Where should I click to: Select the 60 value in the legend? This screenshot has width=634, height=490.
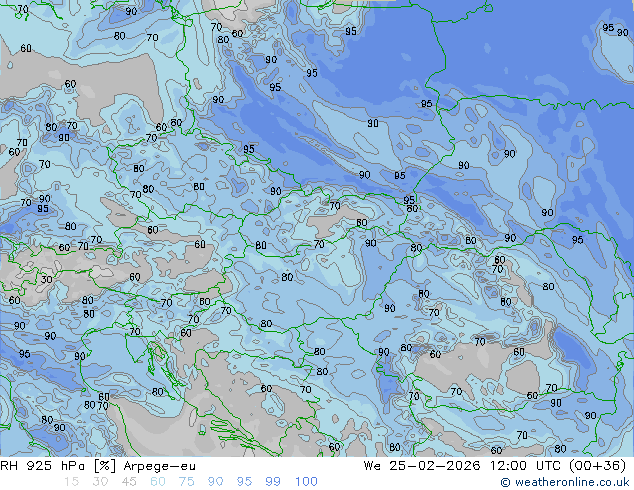pyautogui.click(x=158, y=482)
